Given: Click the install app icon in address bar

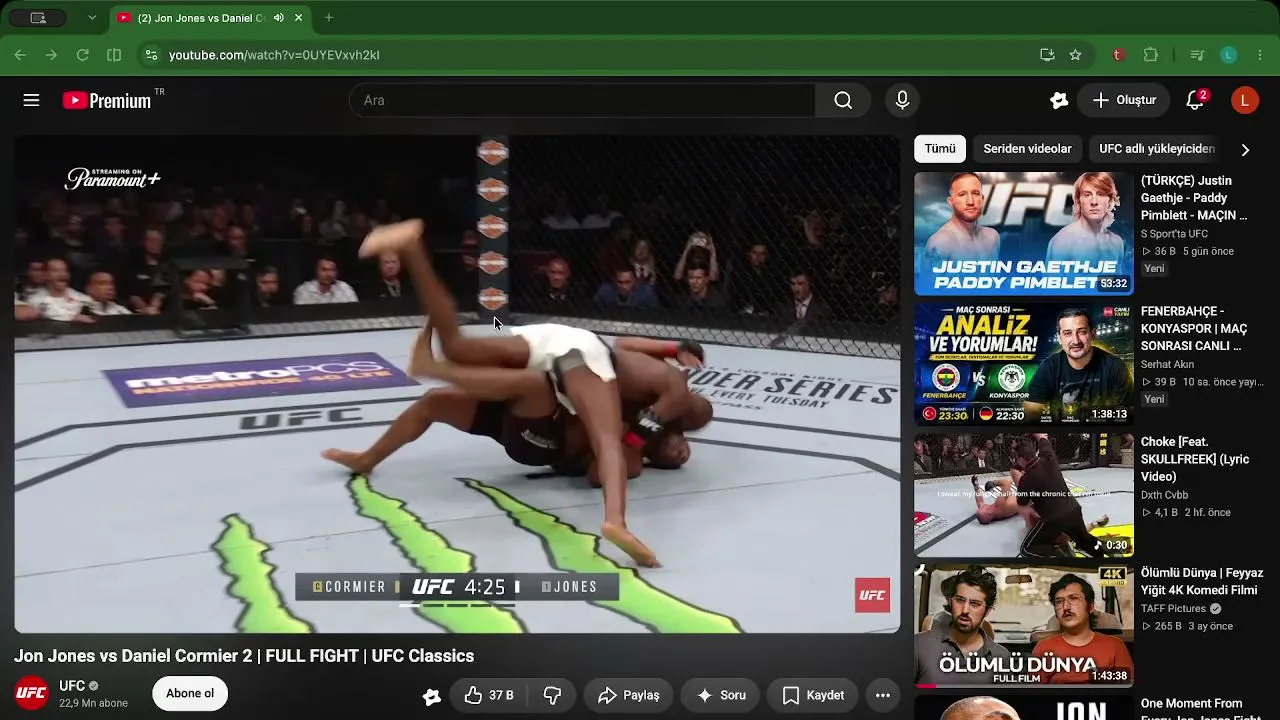Looking at the screenshot, I should coord(1047,55).
